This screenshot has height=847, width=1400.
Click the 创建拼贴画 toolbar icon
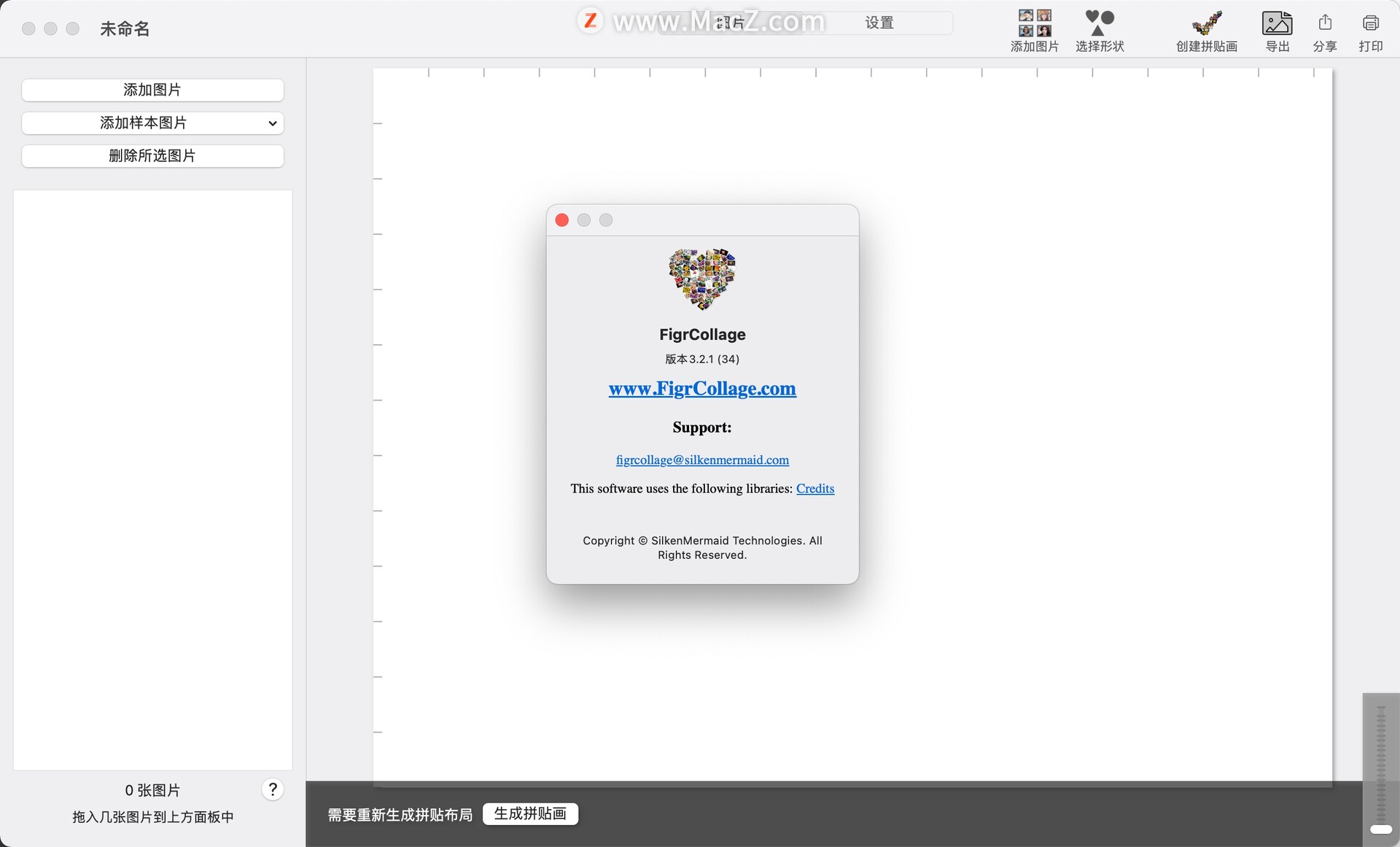point(1207,23)
